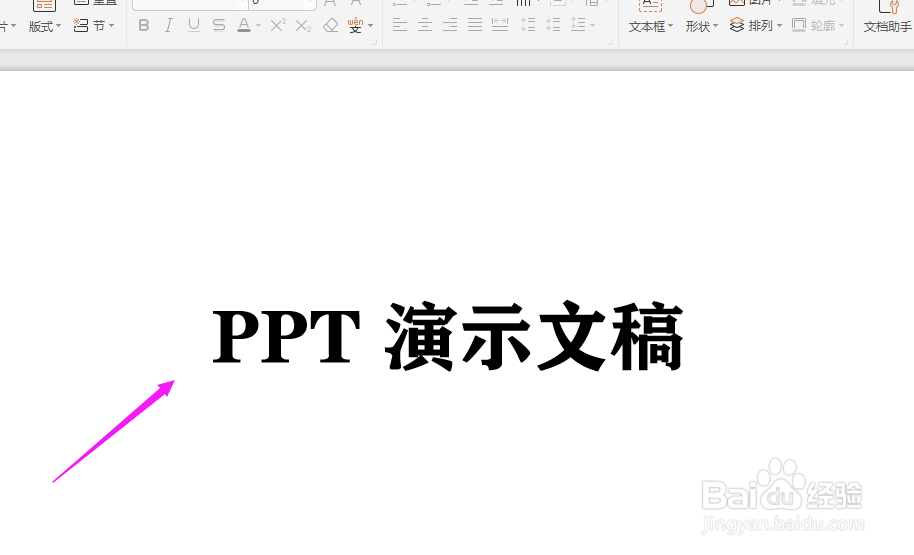This screenshot has width=914, height=555.
Task: Toggle bold formatting
Action: (x=143, y=26)
